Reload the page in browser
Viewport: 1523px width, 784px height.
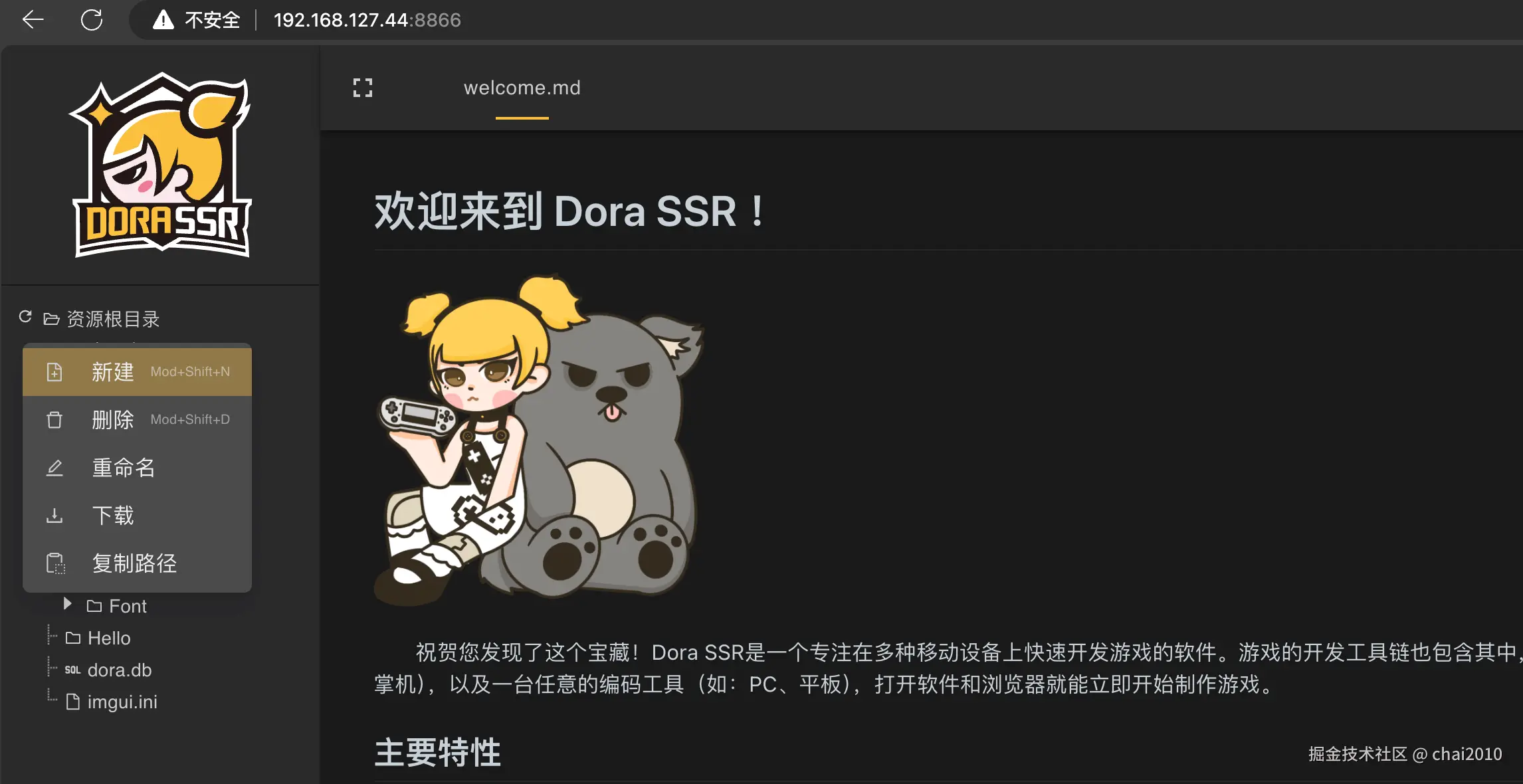92,20
